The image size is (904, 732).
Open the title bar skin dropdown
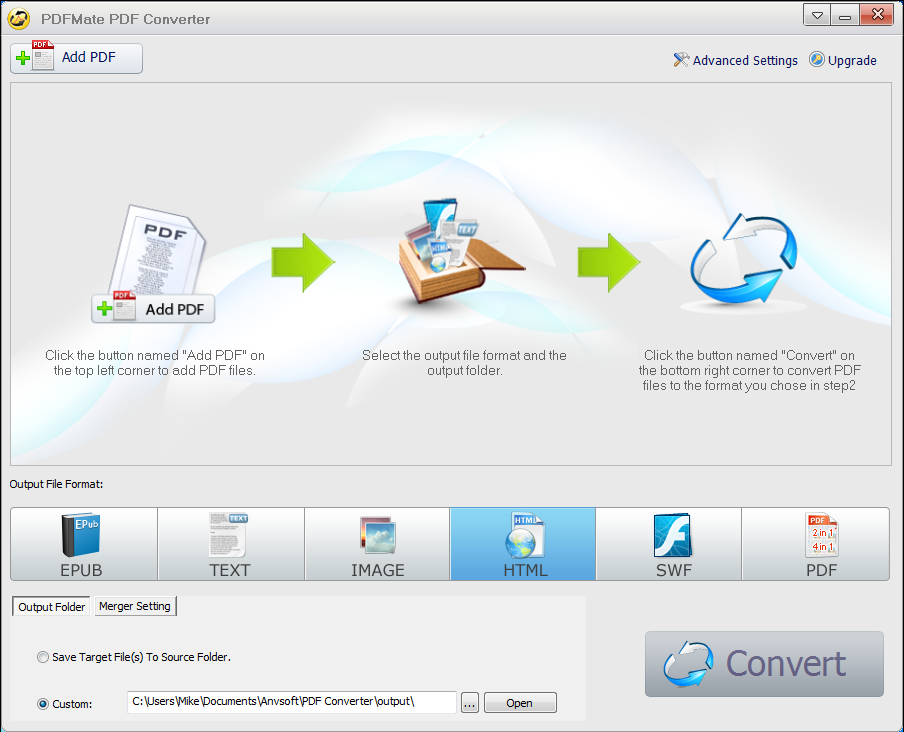[815, 15]
